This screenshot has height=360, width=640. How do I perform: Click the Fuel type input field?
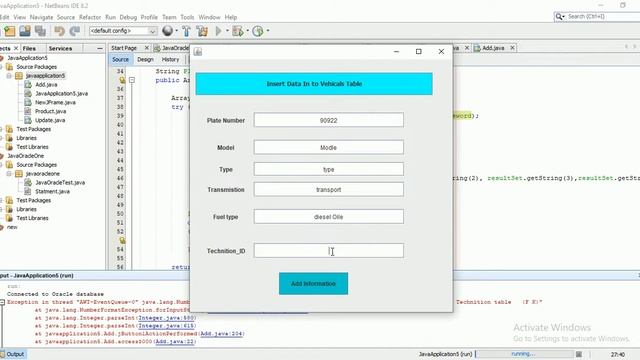click(x=329, y=217)
